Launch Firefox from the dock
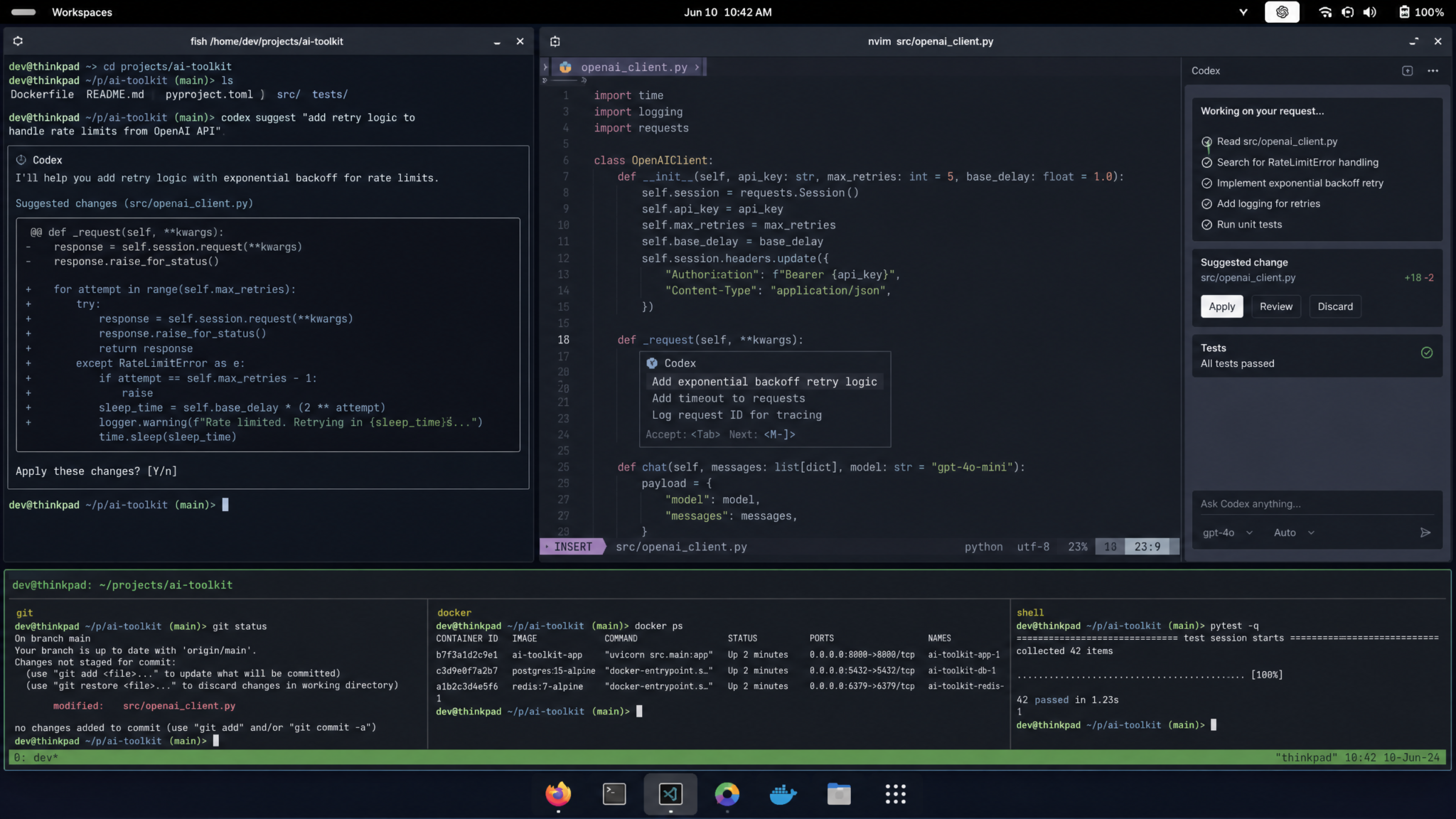This screenshot has width=1456, height=819. click(x=557, y=794)
